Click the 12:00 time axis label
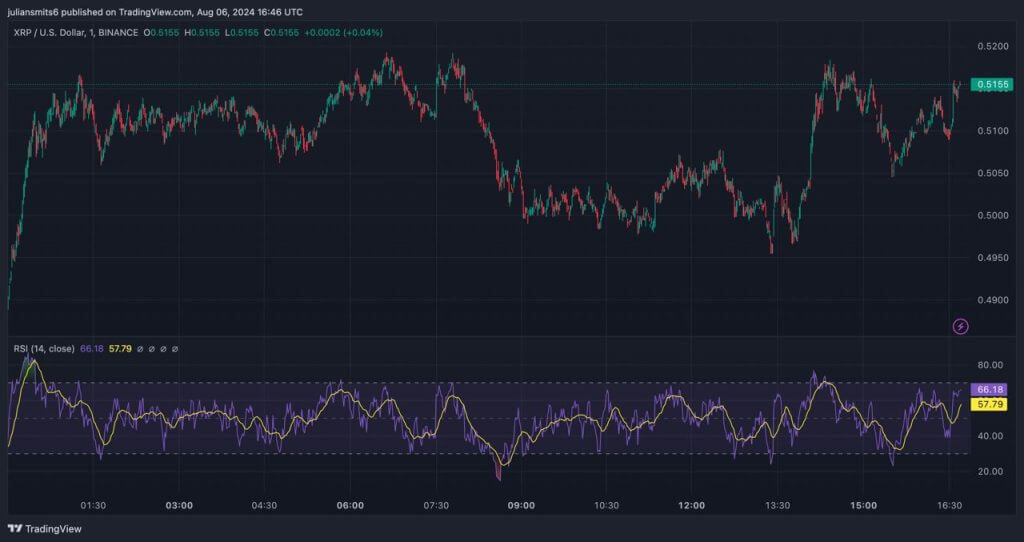 [691, 505]
